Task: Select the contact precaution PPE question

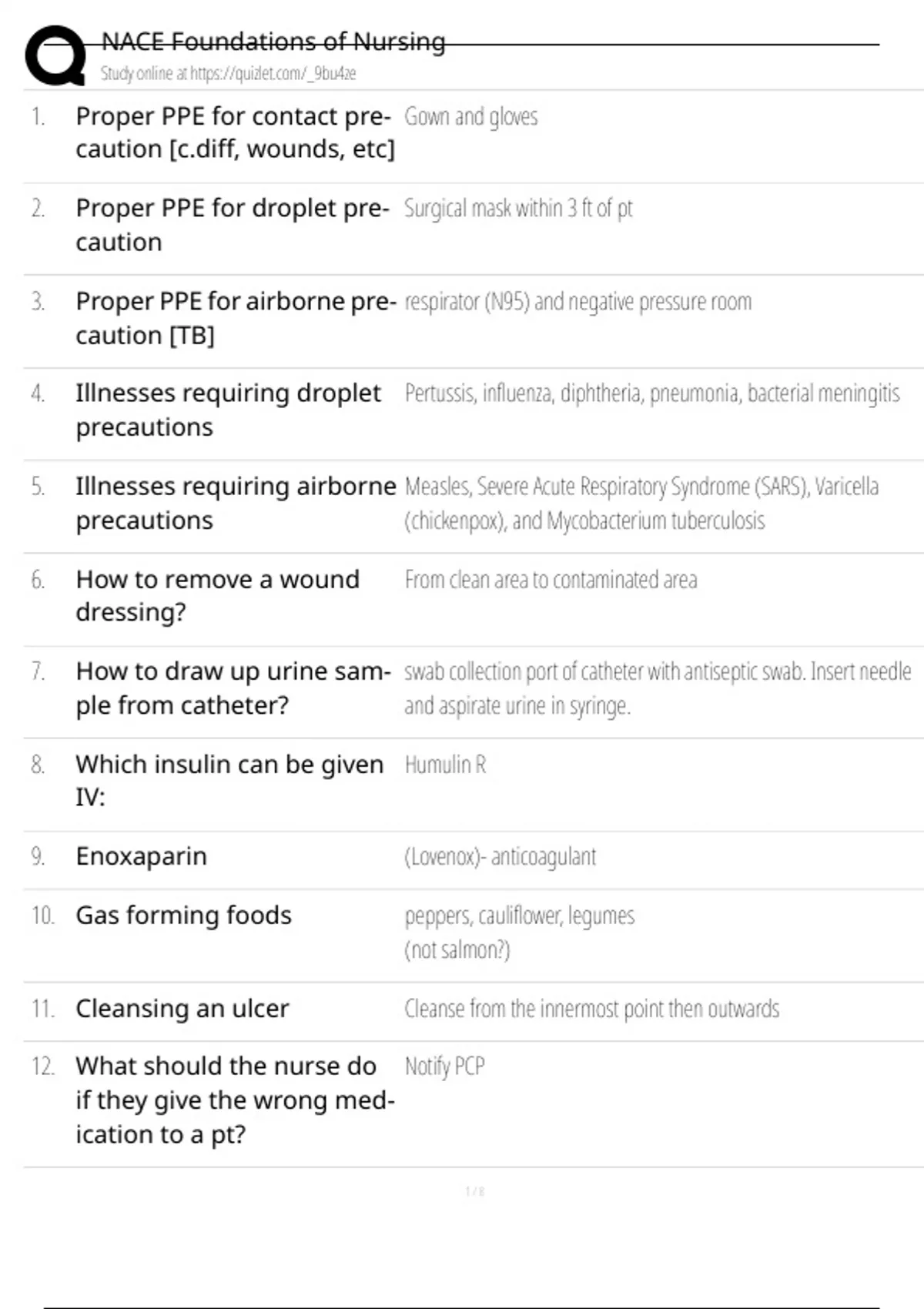Action: [x=235, y=132]
